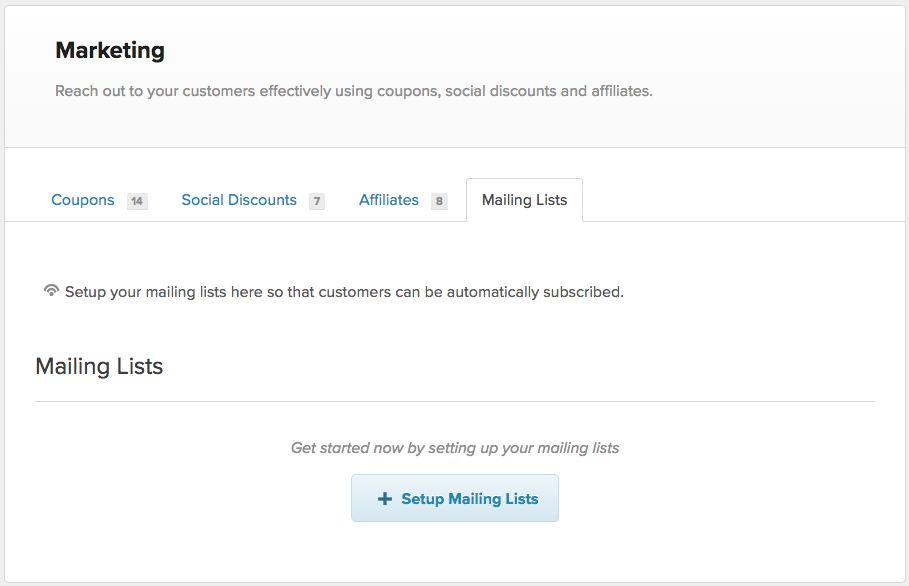Click the 'Setup your mailing lists here' hint text
Viewport: 909px width, 586px height.
[344, 292]
